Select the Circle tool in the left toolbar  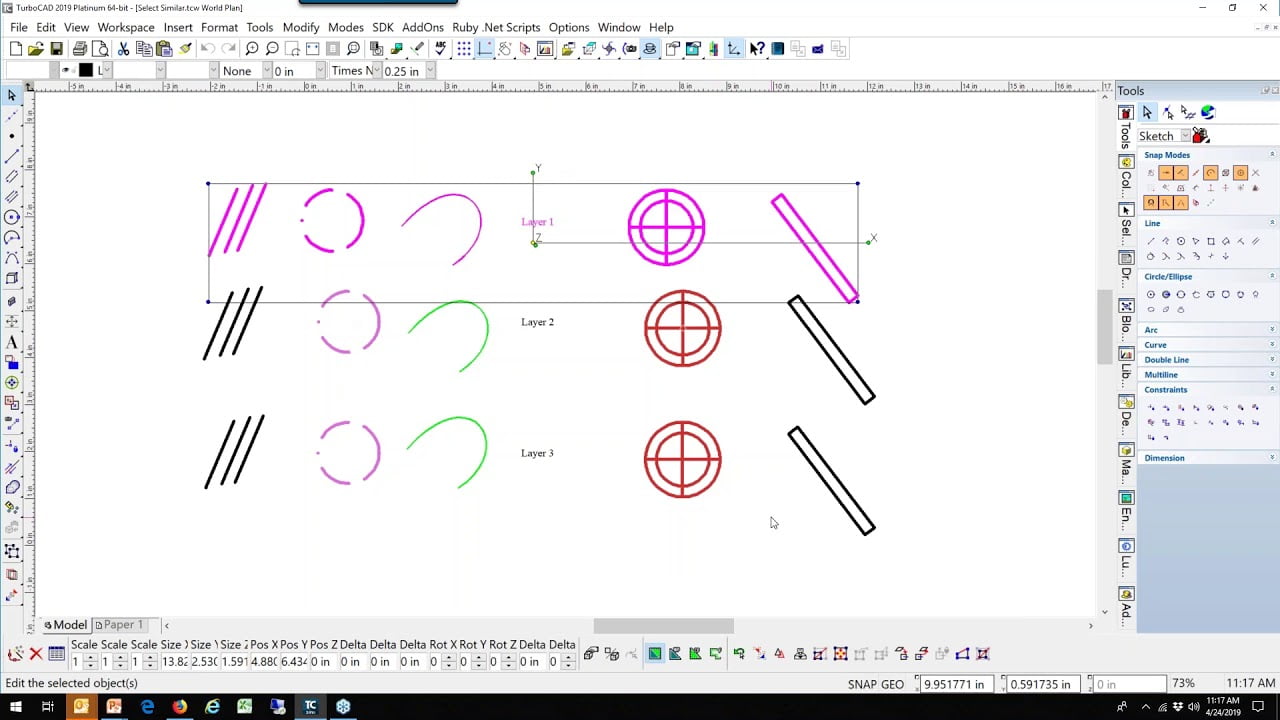pos(12,217)
